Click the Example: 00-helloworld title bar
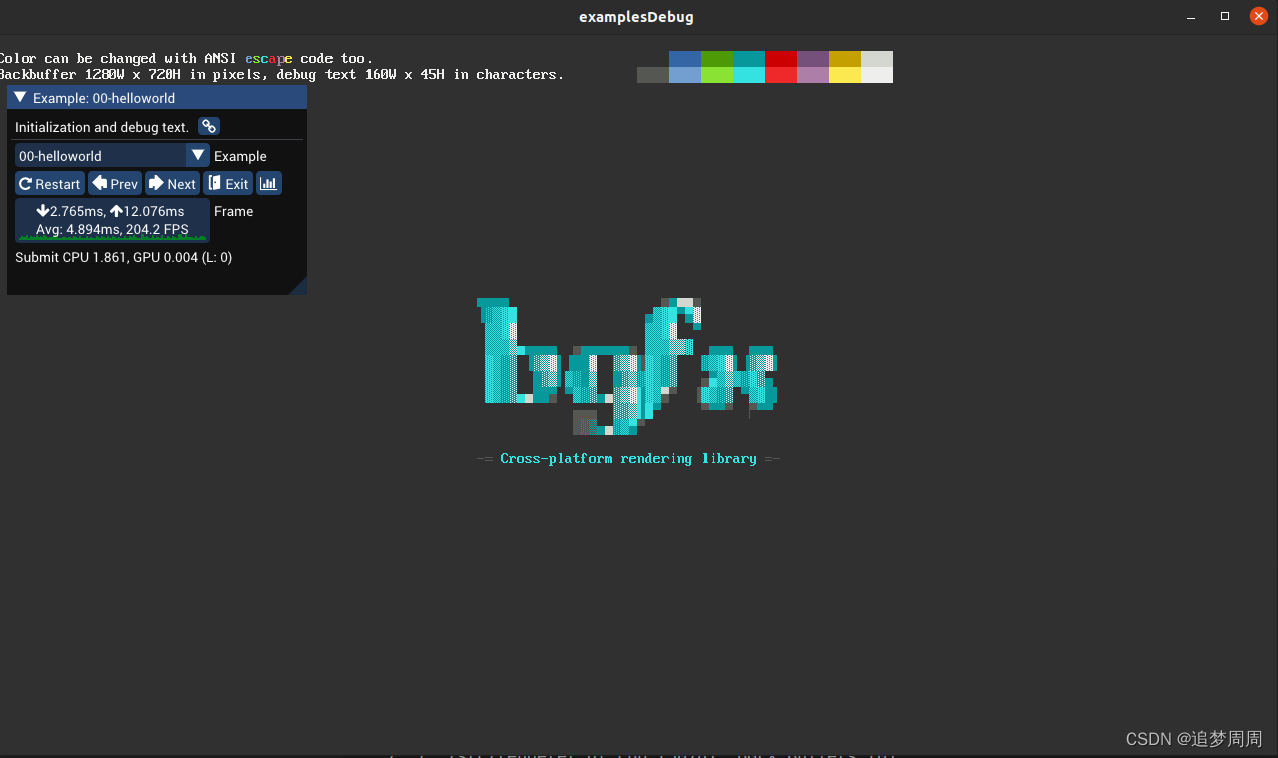This screenshot has width=1278, height=758. pyautogui.click(x=157, y=97)
